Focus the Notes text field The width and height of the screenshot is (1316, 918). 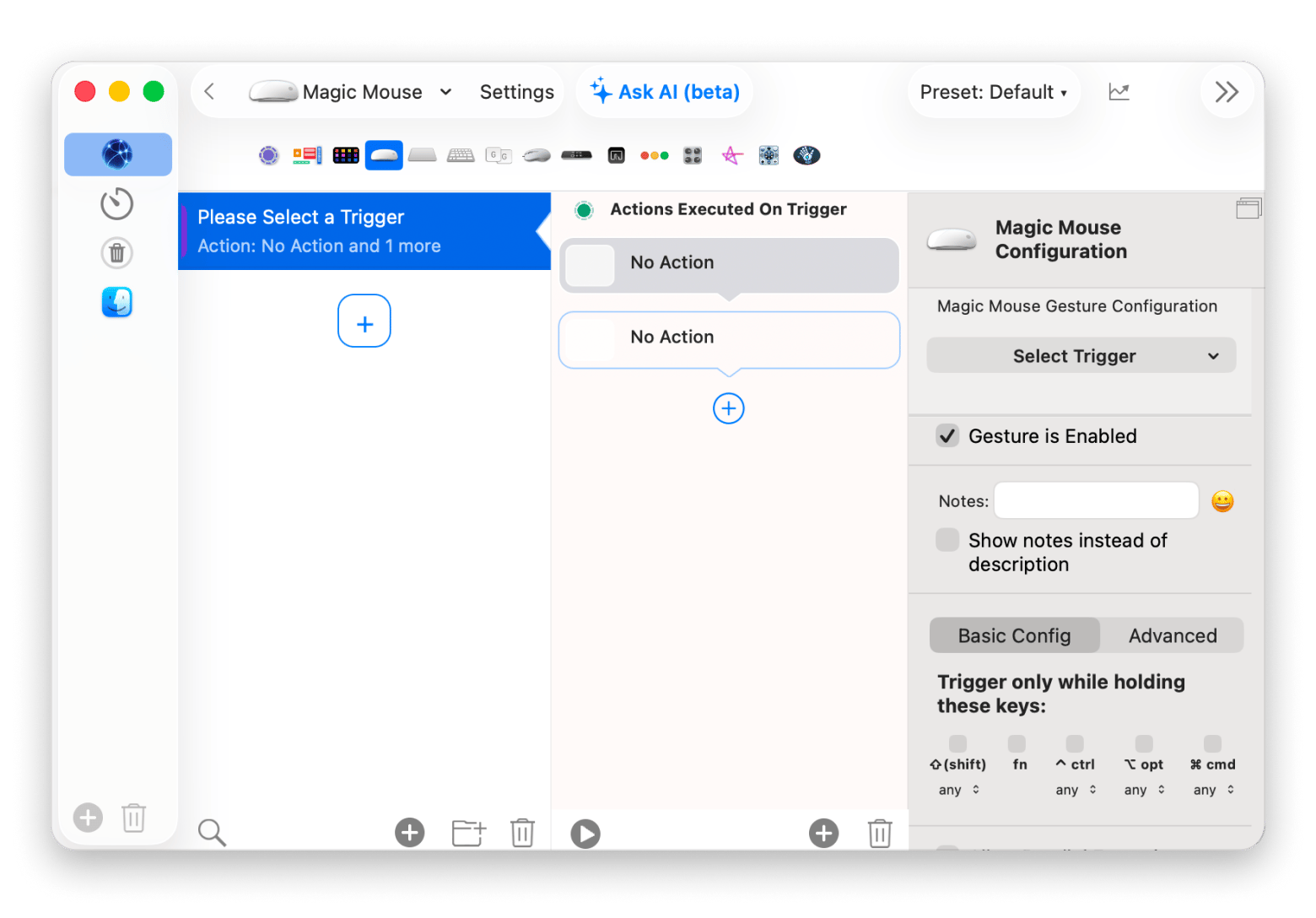[1096, 500]
